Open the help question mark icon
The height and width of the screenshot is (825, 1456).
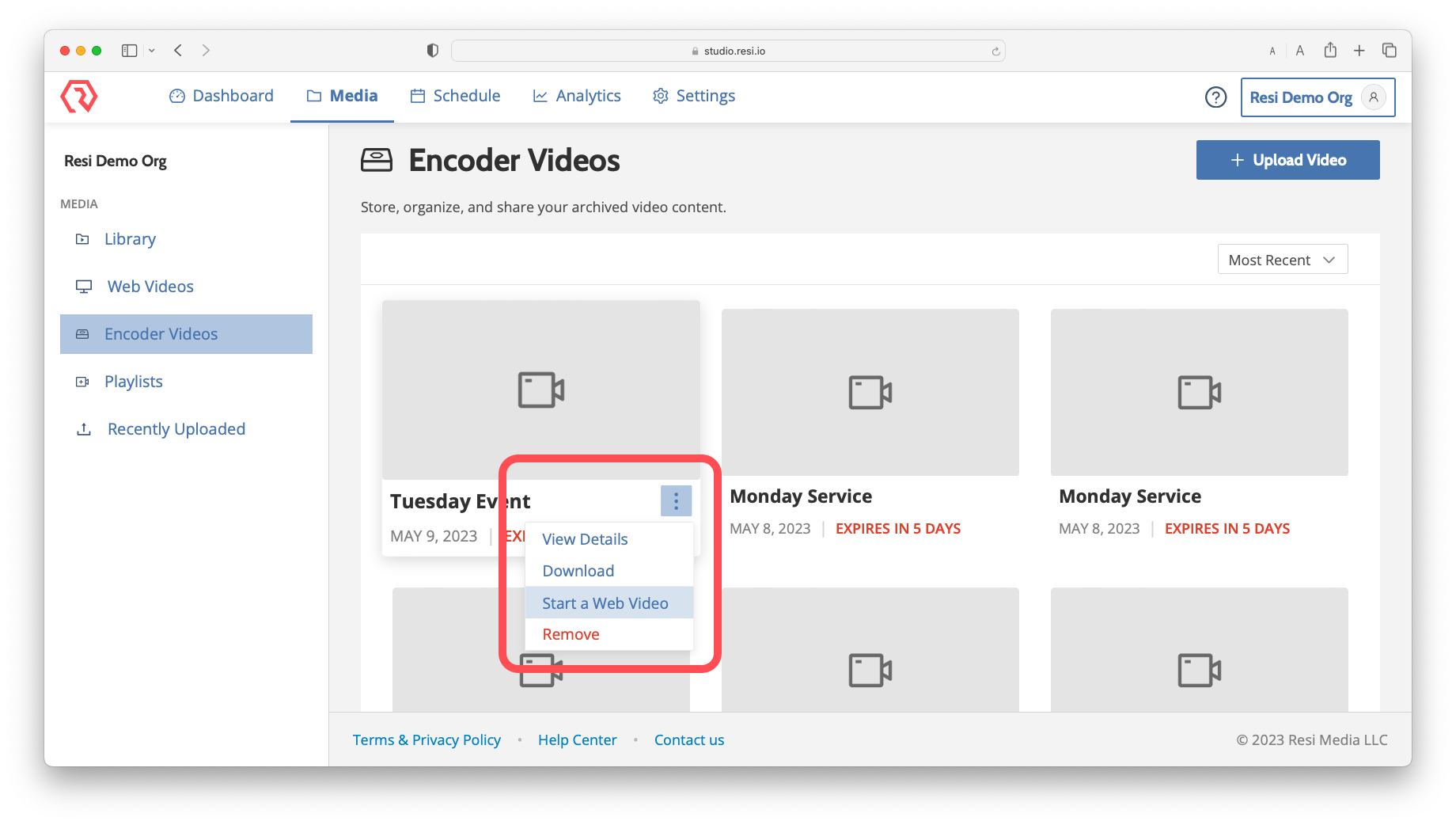pyautogui.click(x=1215, y=97)
